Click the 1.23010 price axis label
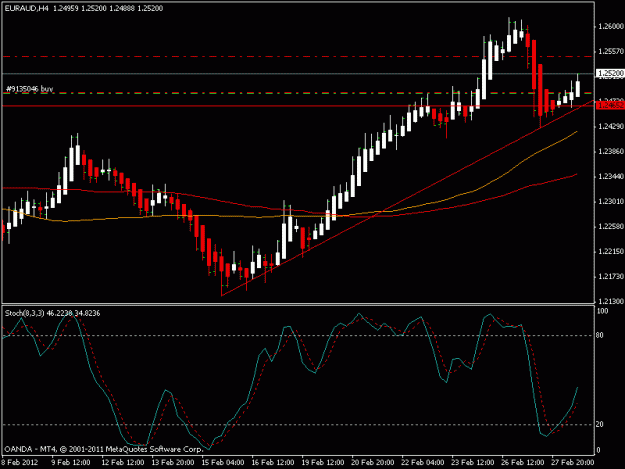 [x=610, y=202]
